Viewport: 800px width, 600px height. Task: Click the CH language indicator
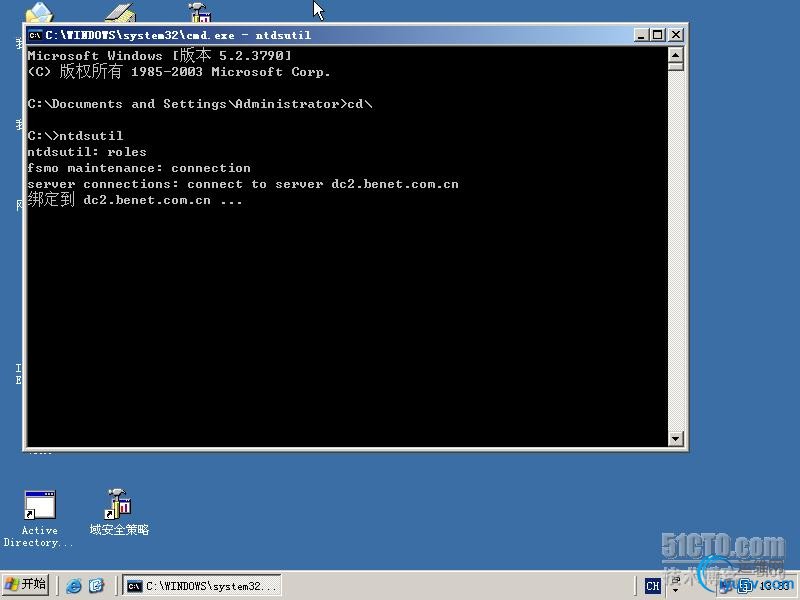[x=652, y=586]
